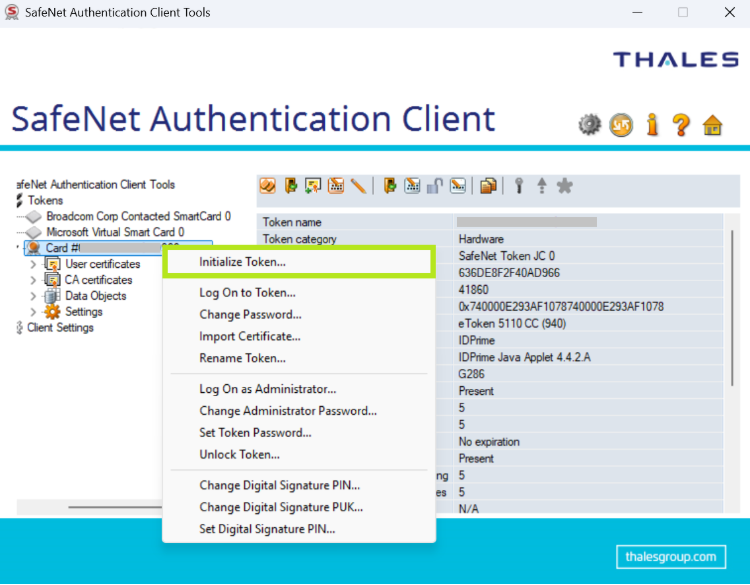
Task: Select Change Digital Signature PIN
Action: click(299, 485)
